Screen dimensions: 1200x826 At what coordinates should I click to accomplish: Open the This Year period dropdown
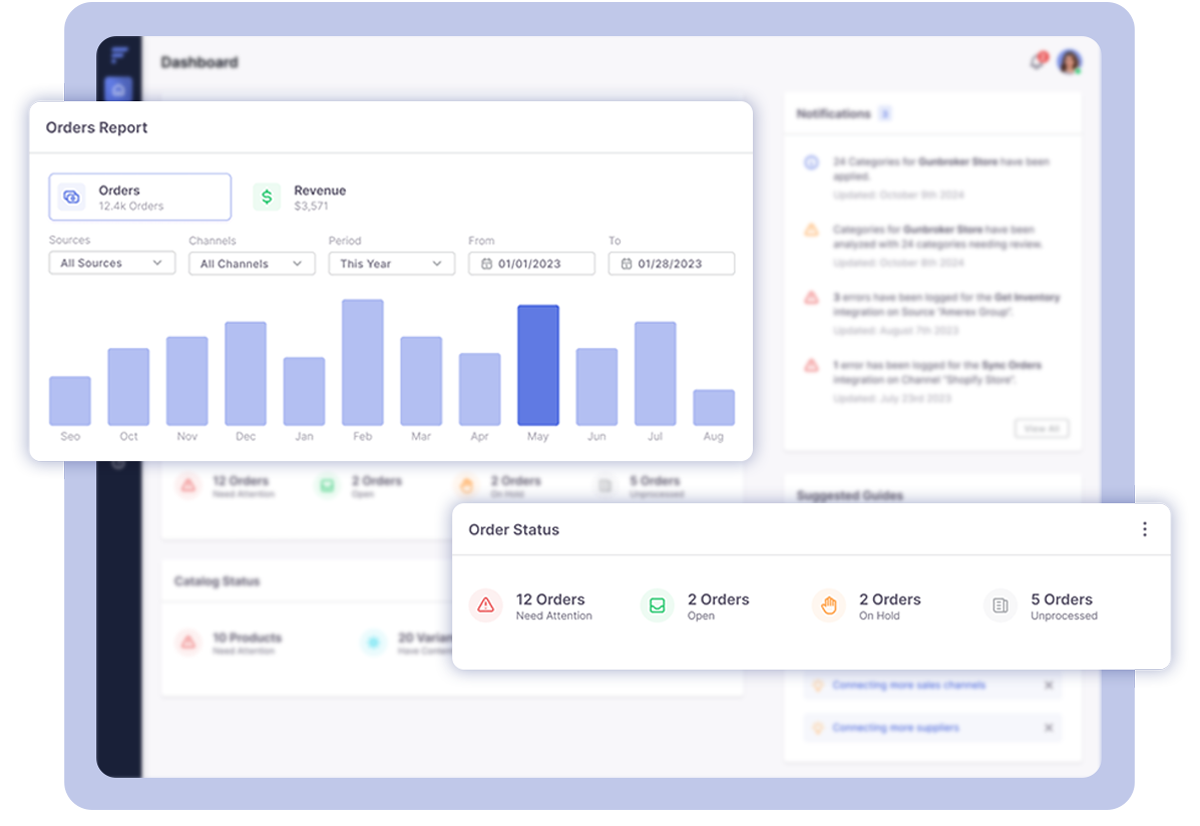[392, 263]
